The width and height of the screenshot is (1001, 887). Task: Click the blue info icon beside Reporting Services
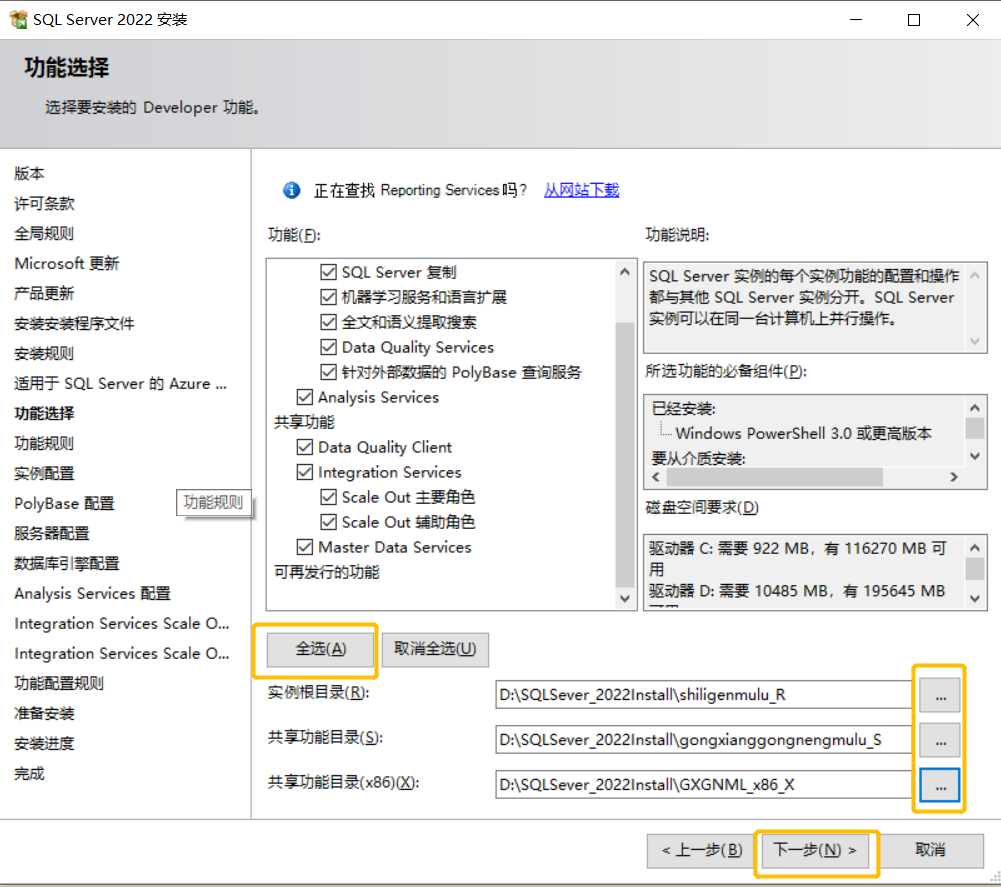pyautogui.click(x=292, y=190)
